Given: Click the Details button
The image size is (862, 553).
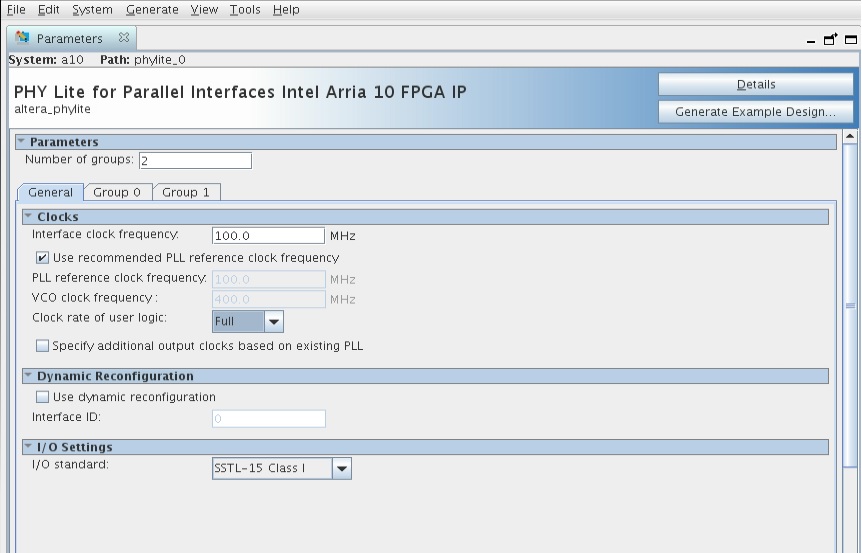Looking at the screenshot, I should pos(755,84).
